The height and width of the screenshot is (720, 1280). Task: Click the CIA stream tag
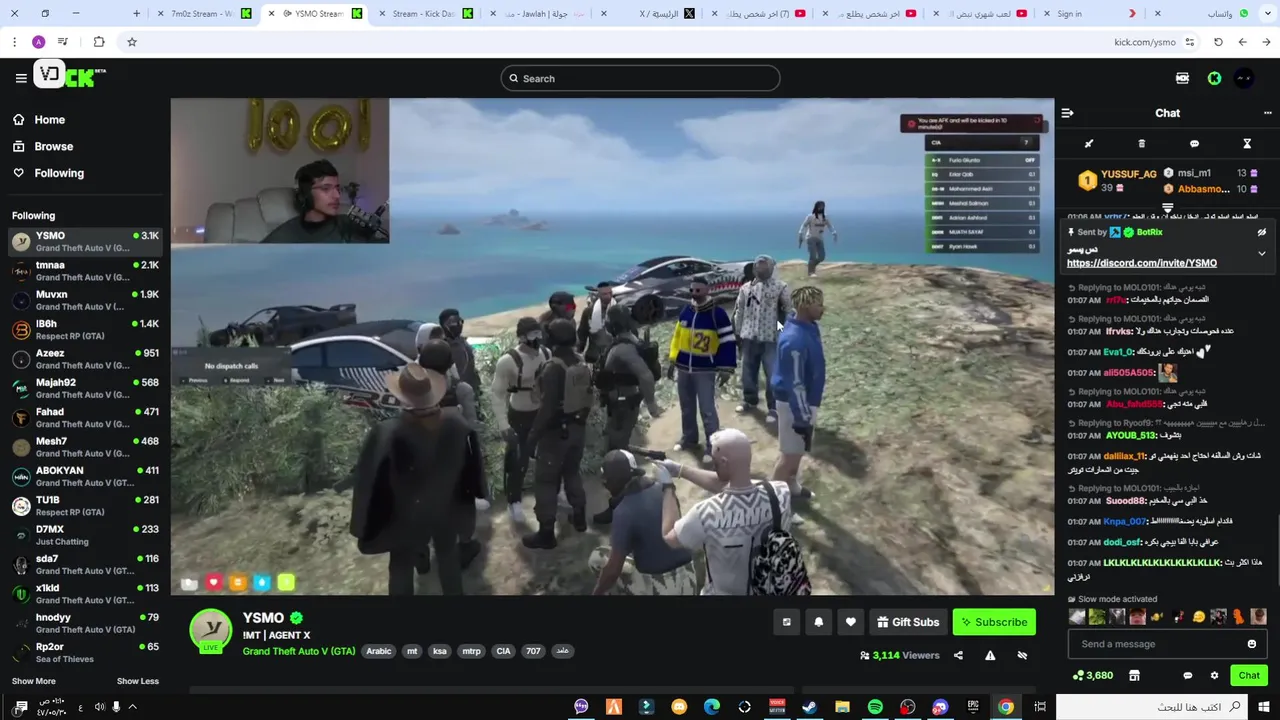click(x=503, y=651)
